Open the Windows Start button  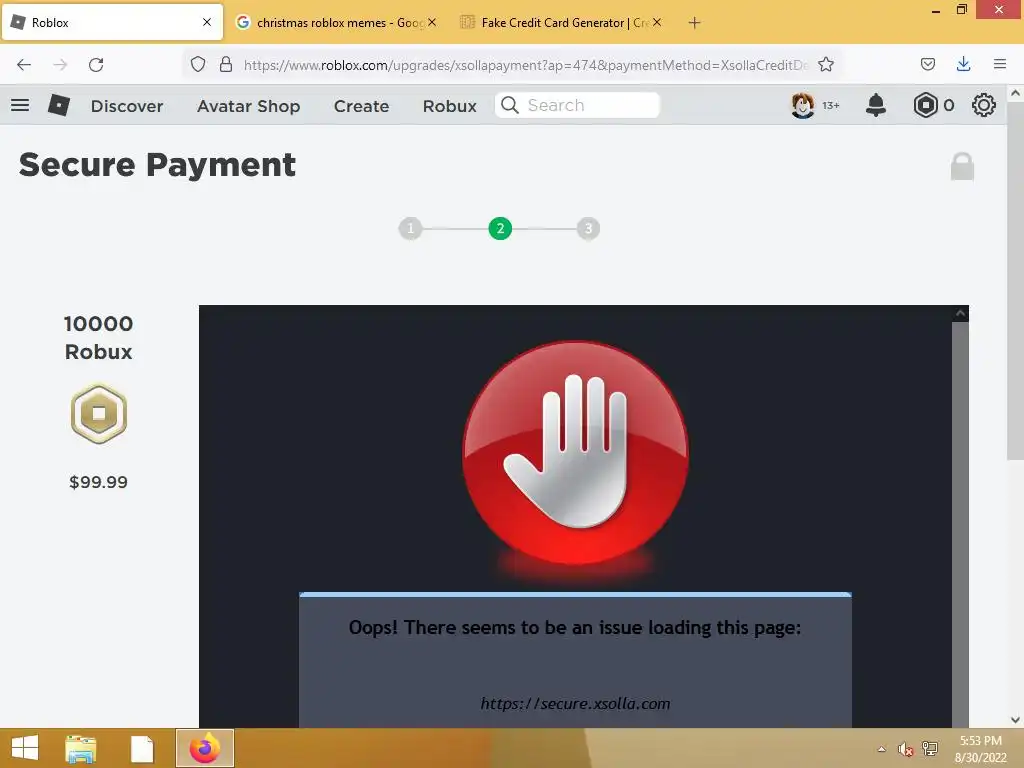(25, 748)
